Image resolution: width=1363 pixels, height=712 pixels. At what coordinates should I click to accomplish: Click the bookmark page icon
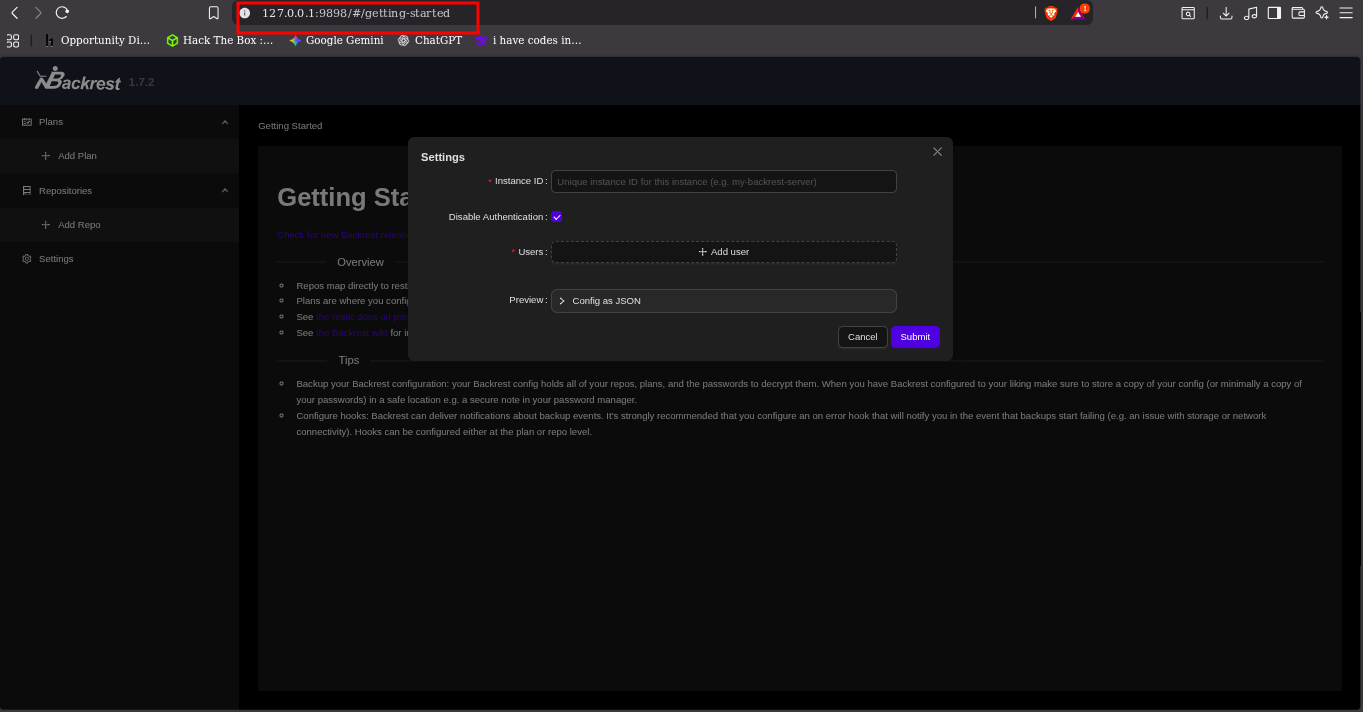pyautogui.click(x=213, y=13)
